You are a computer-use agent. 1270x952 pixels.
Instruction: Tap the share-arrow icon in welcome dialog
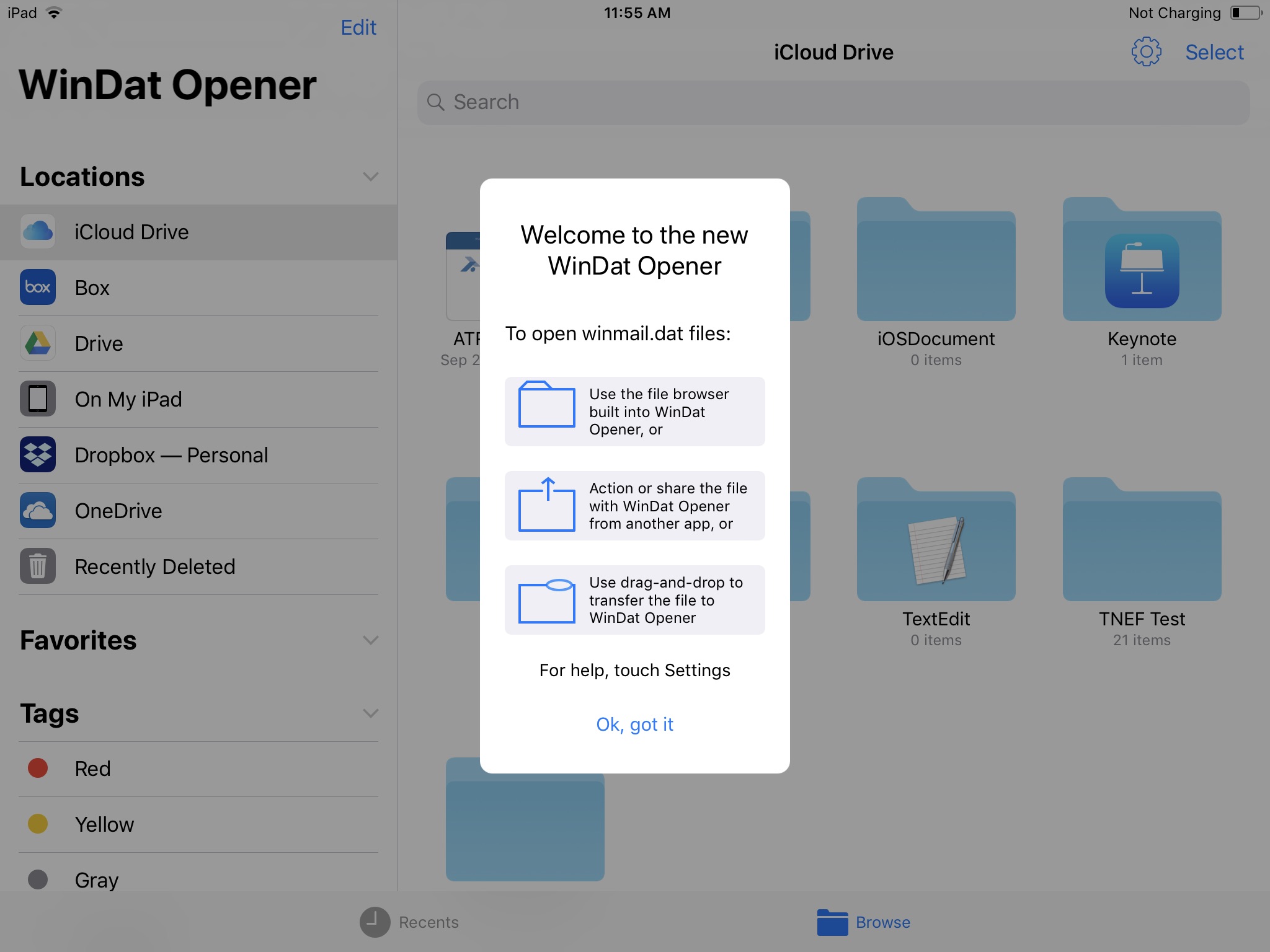coord(546,505)
